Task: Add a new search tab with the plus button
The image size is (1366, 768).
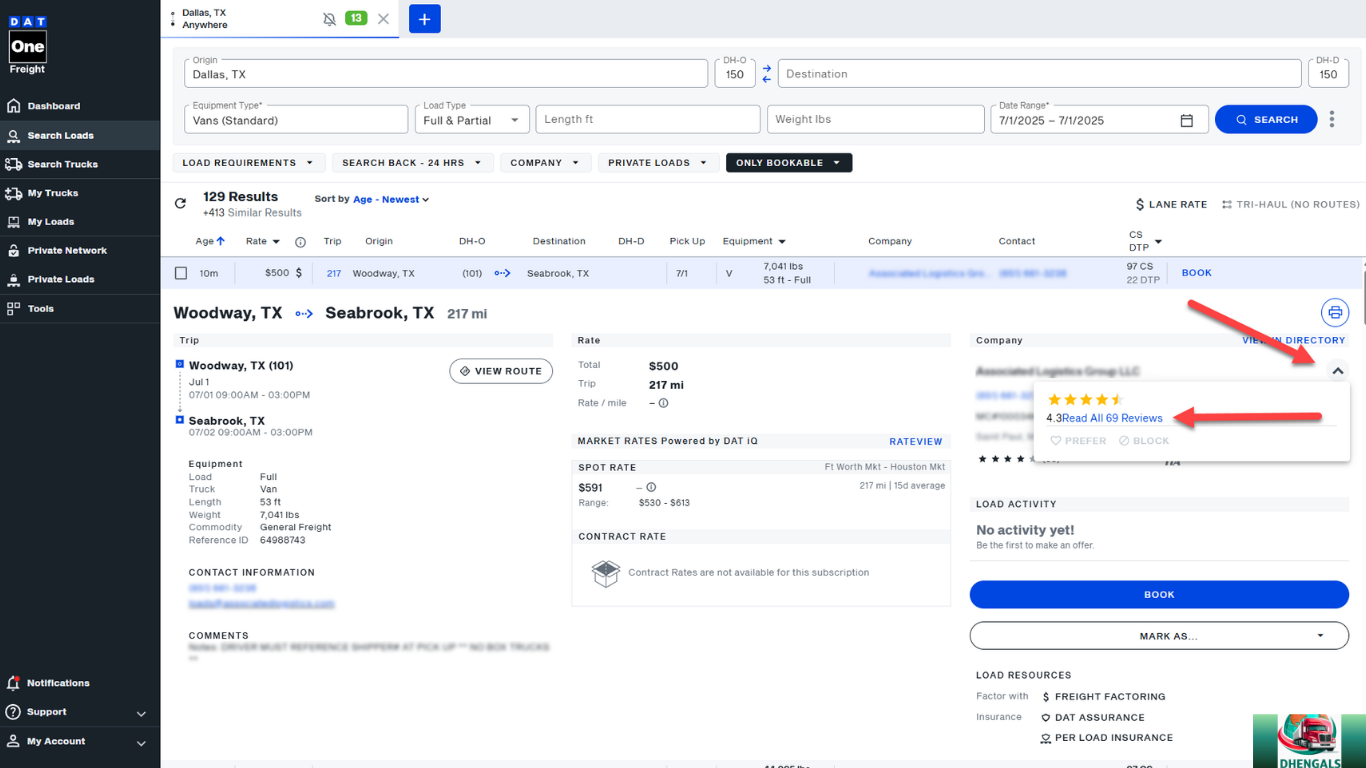Action: (425, 19)
